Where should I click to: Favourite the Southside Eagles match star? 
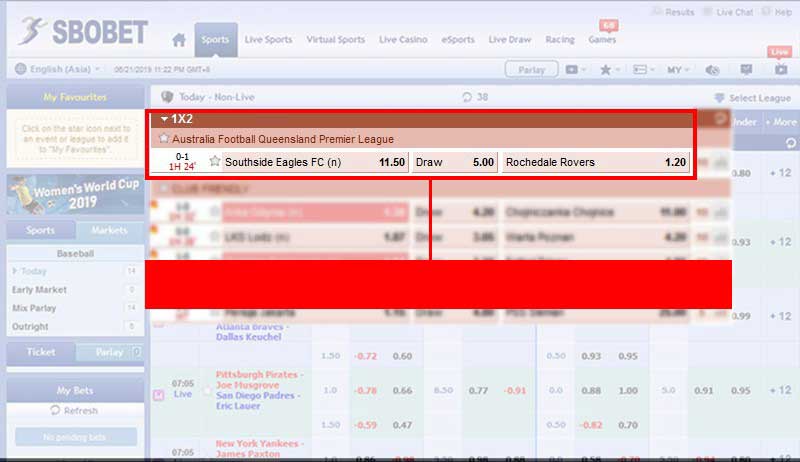pos(215,162)
